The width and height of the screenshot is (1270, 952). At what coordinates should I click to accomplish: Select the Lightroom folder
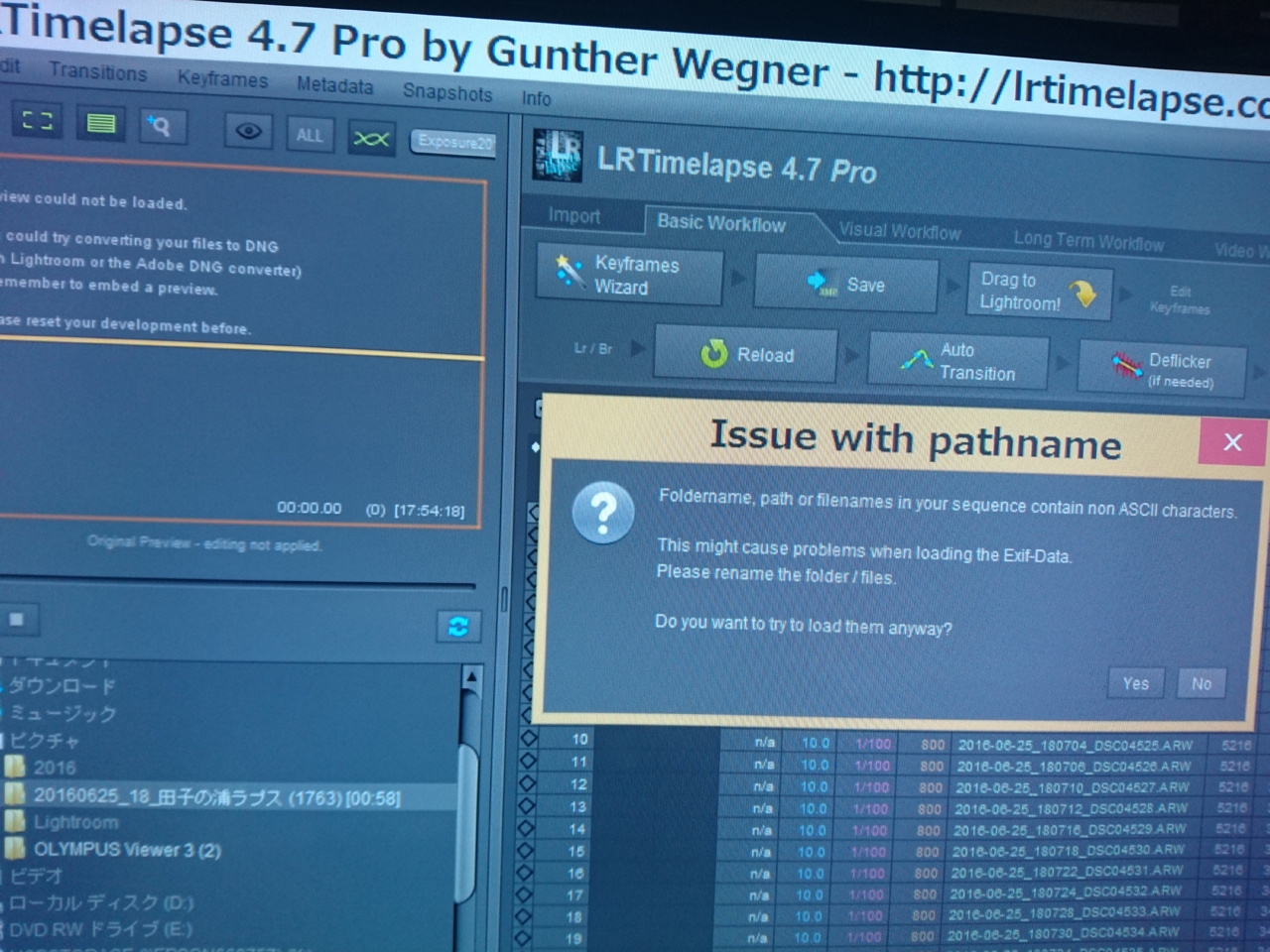75,822
